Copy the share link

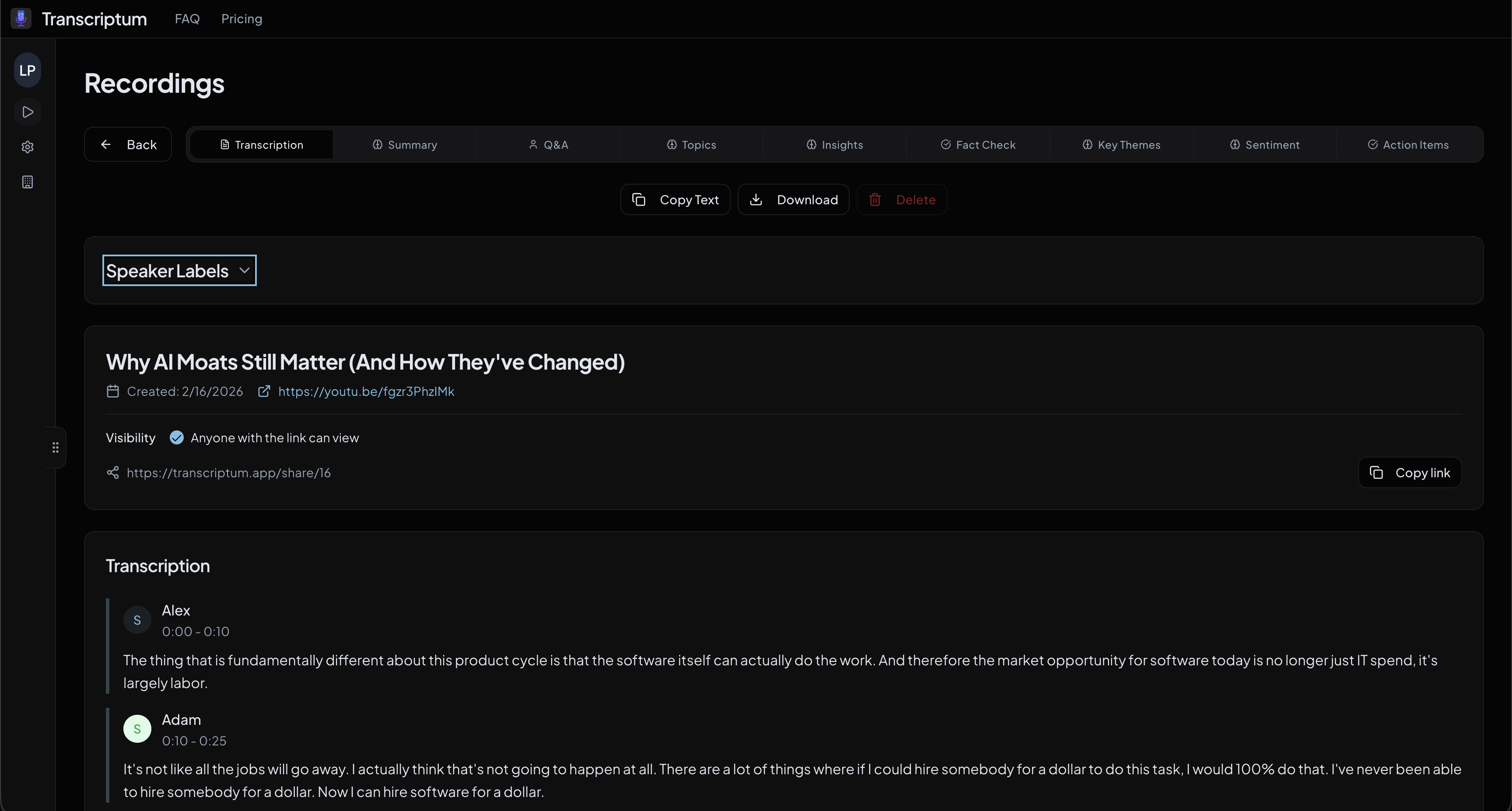[1409, 472]
